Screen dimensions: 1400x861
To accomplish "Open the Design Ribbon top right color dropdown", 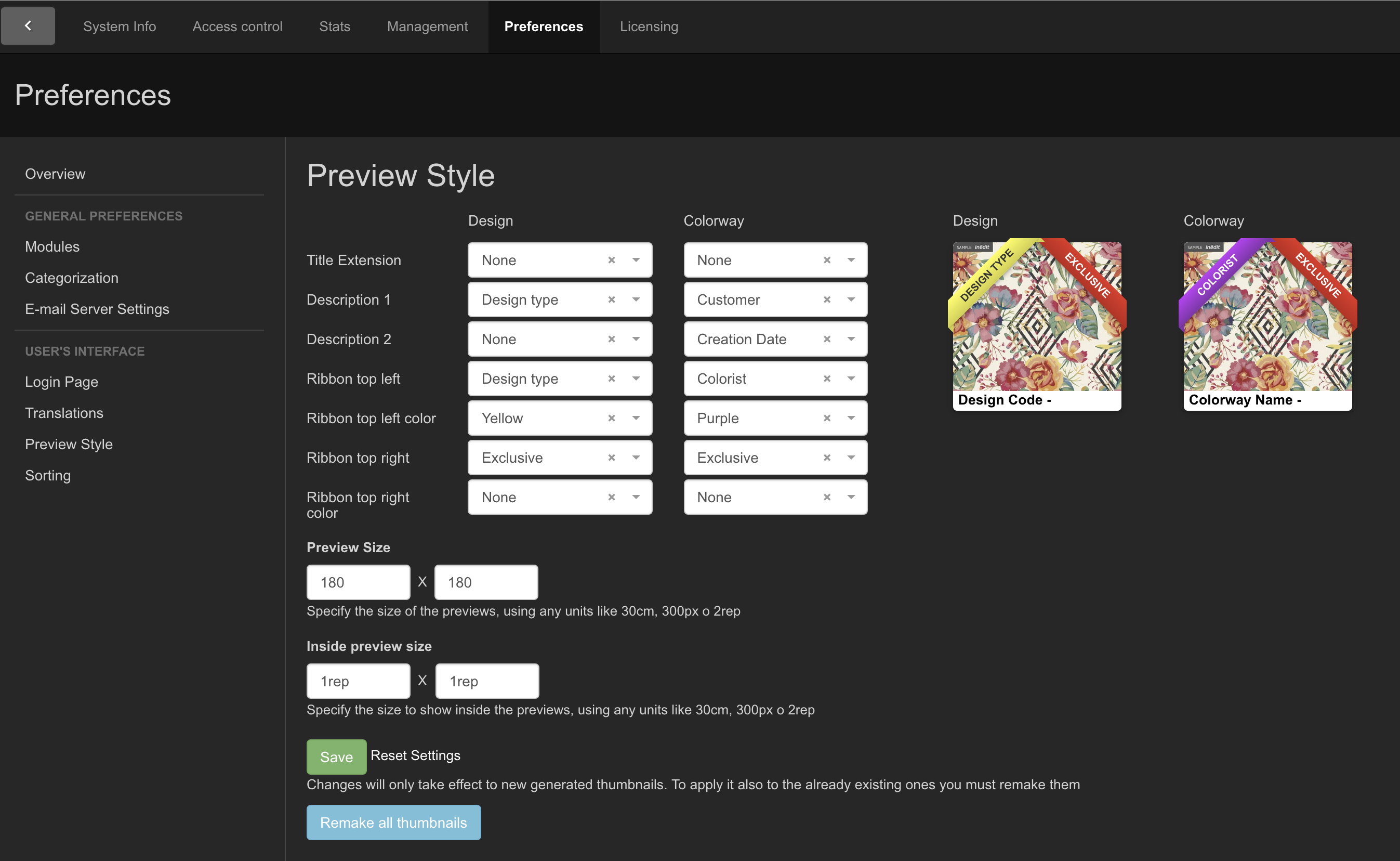I will [x=636, y=497].
